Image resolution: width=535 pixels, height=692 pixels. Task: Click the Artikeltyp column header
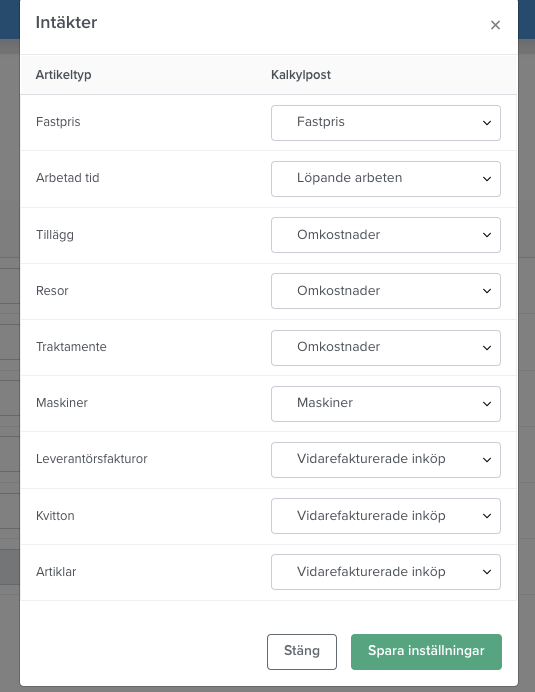pyautogui.click(x=64, y=75)
